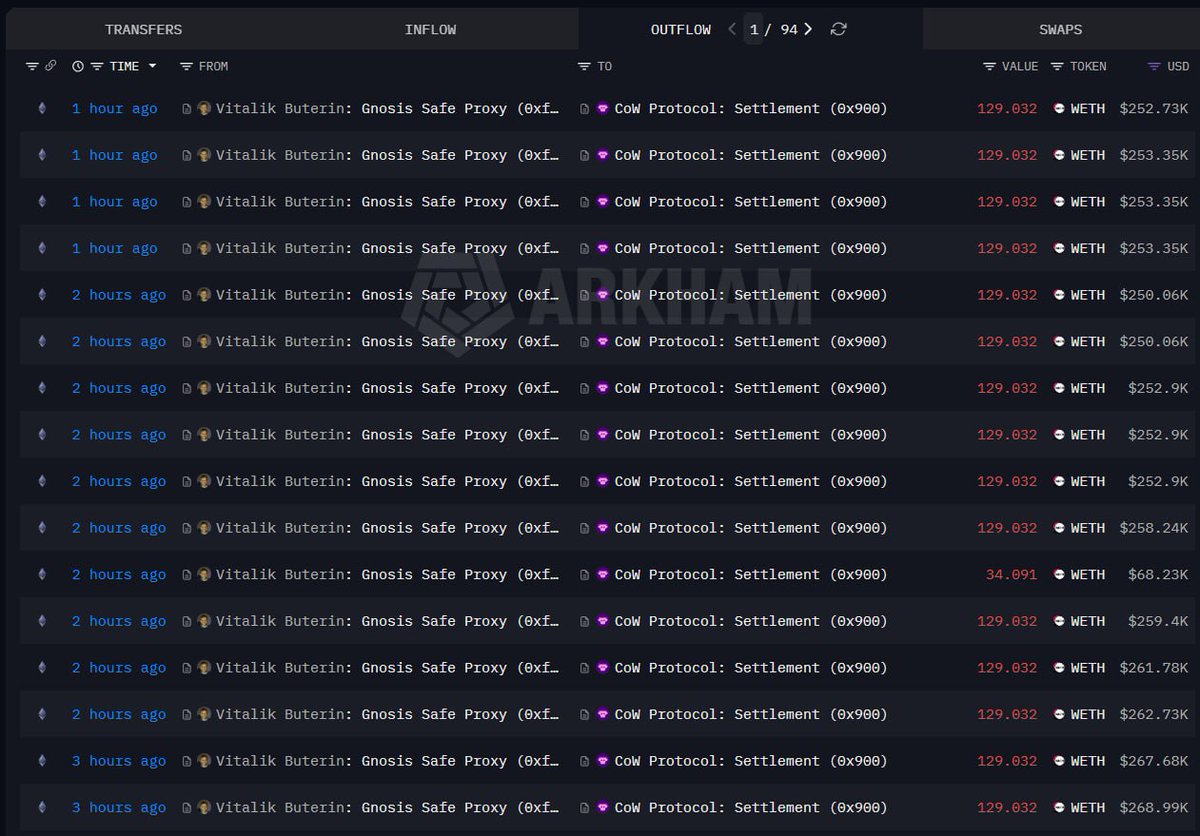Switch to the SWAPS tab

click(1060, 29)
